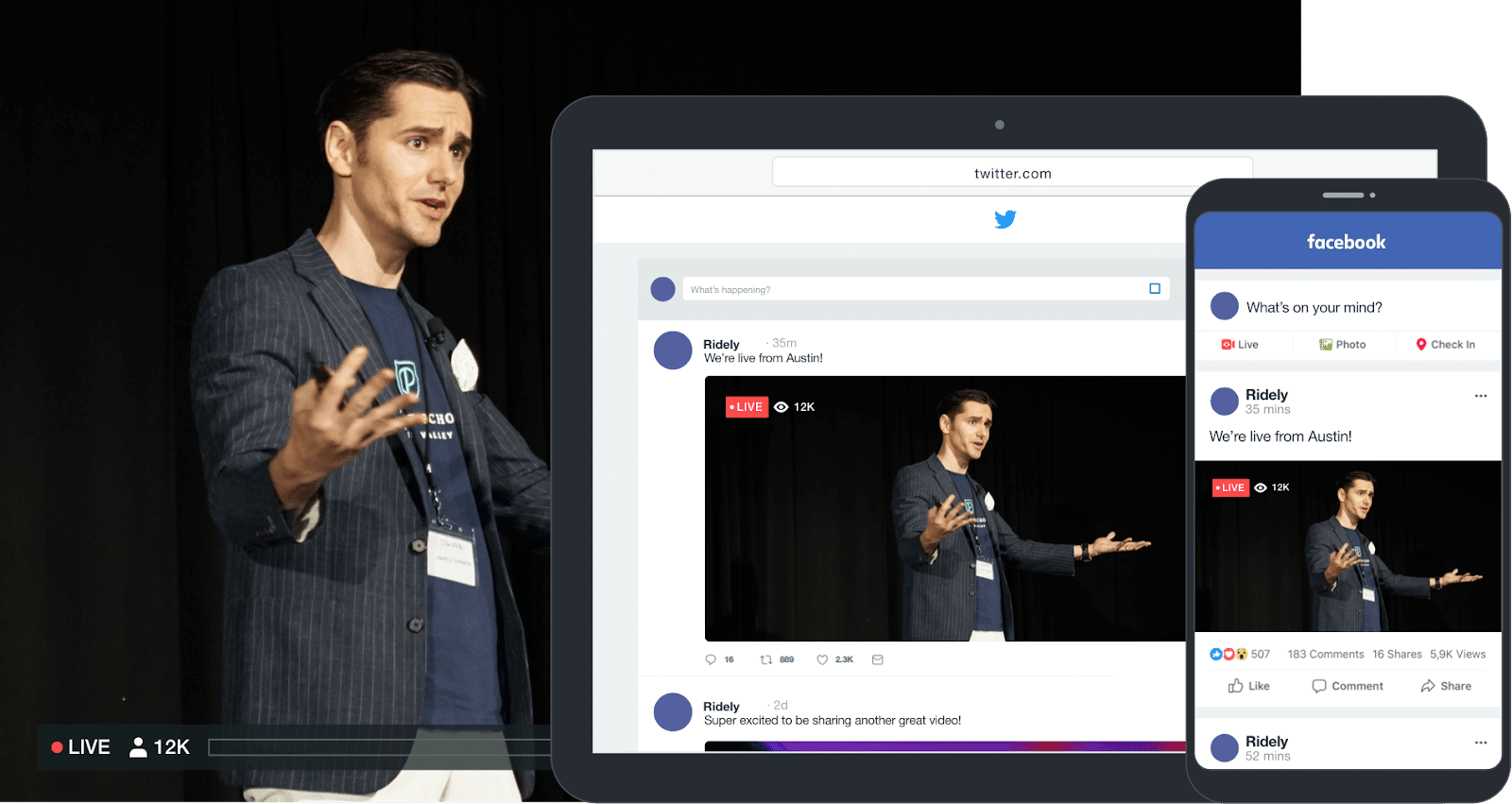Focus the "What's happening?" tweet box
The image size is (1512, 804).
926,289
